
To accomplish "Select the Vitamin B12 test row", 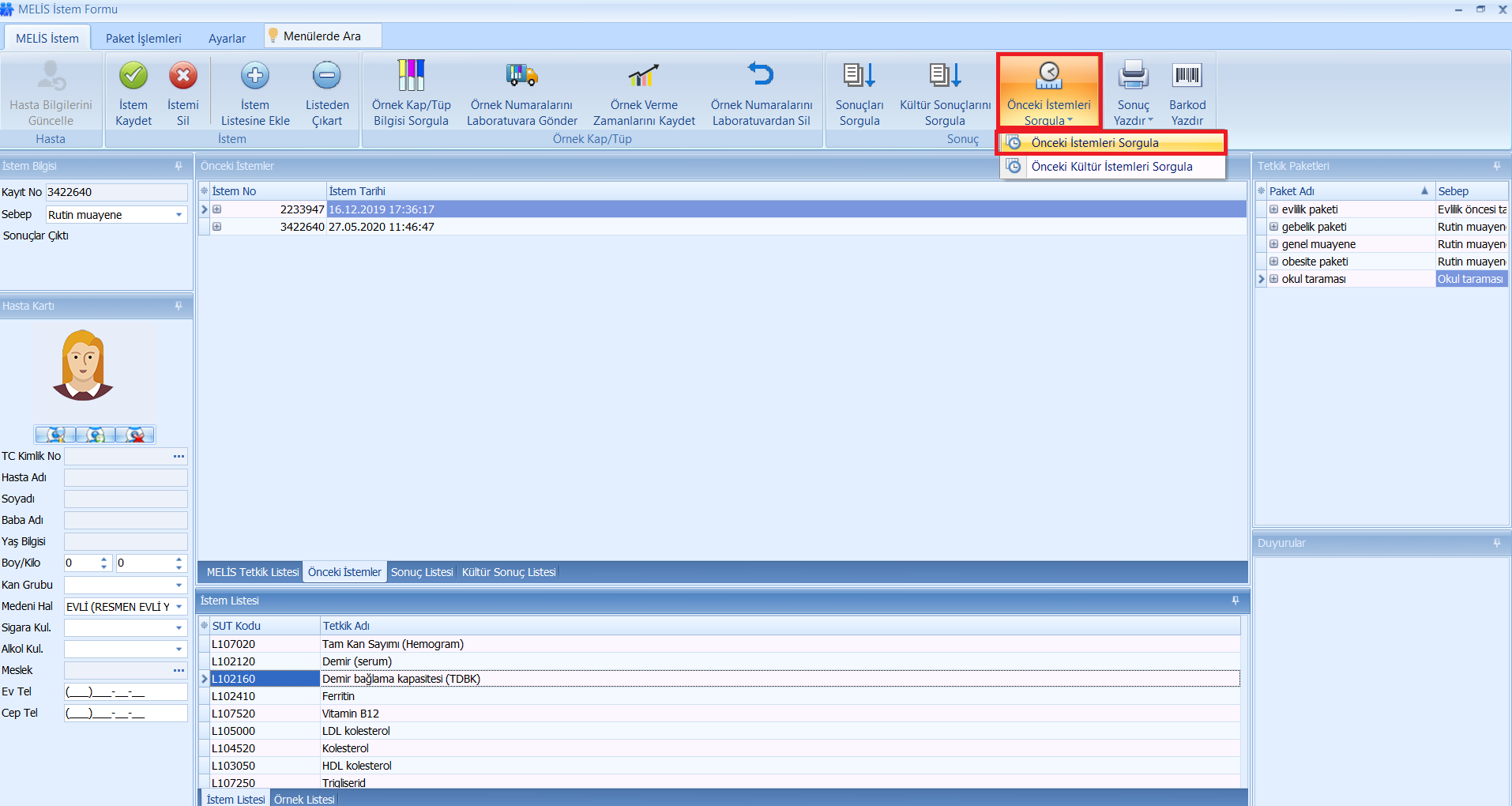I will tap(719, 714).
